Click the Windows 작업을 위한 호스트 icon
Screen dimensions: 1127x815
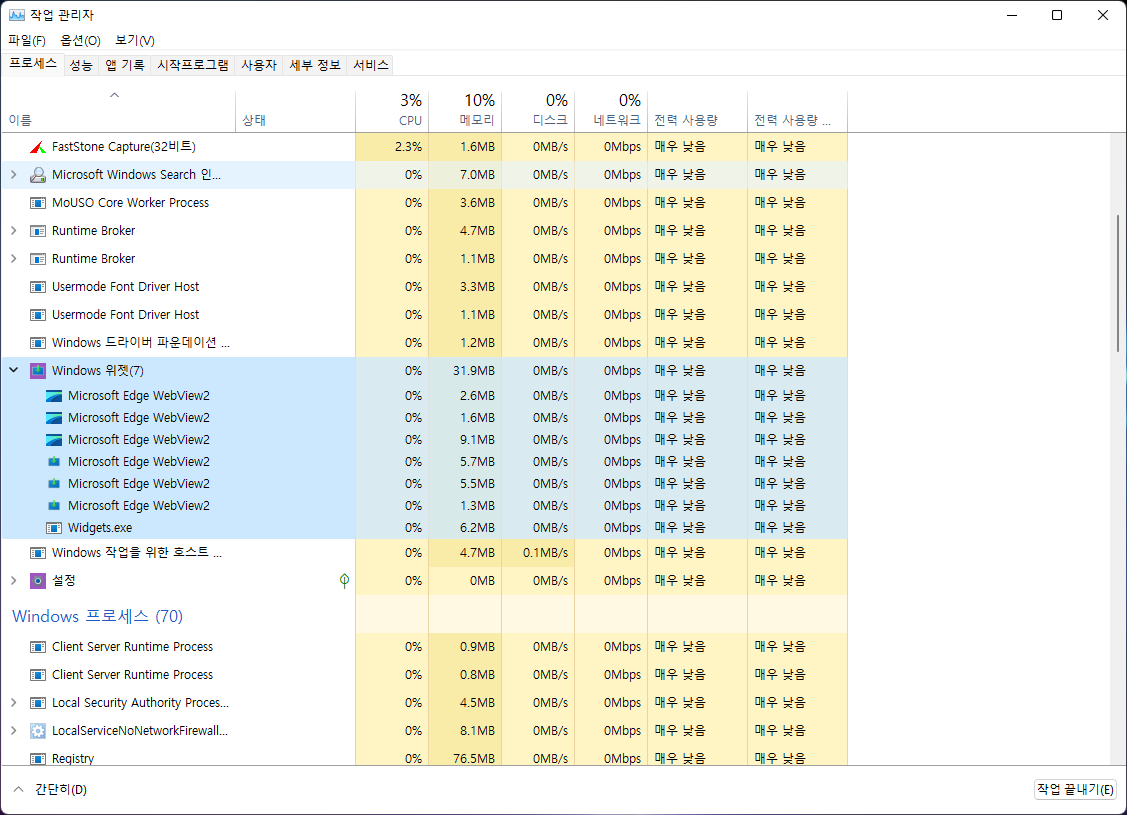click(37, 553)
